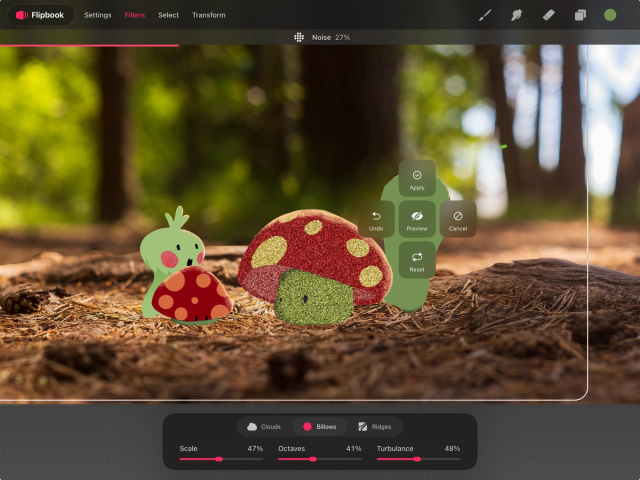
Task: Select the Brush tool
Action: tap(485, 15)
